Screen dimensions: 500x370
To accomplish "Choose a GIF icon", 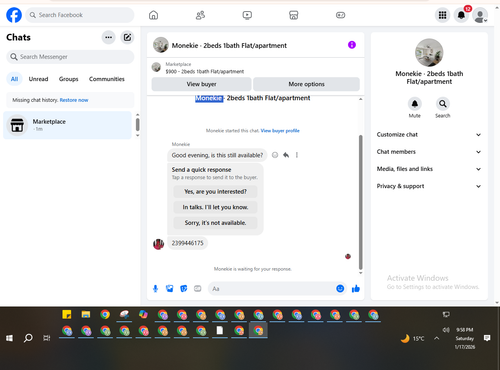I will pos(198,289).
